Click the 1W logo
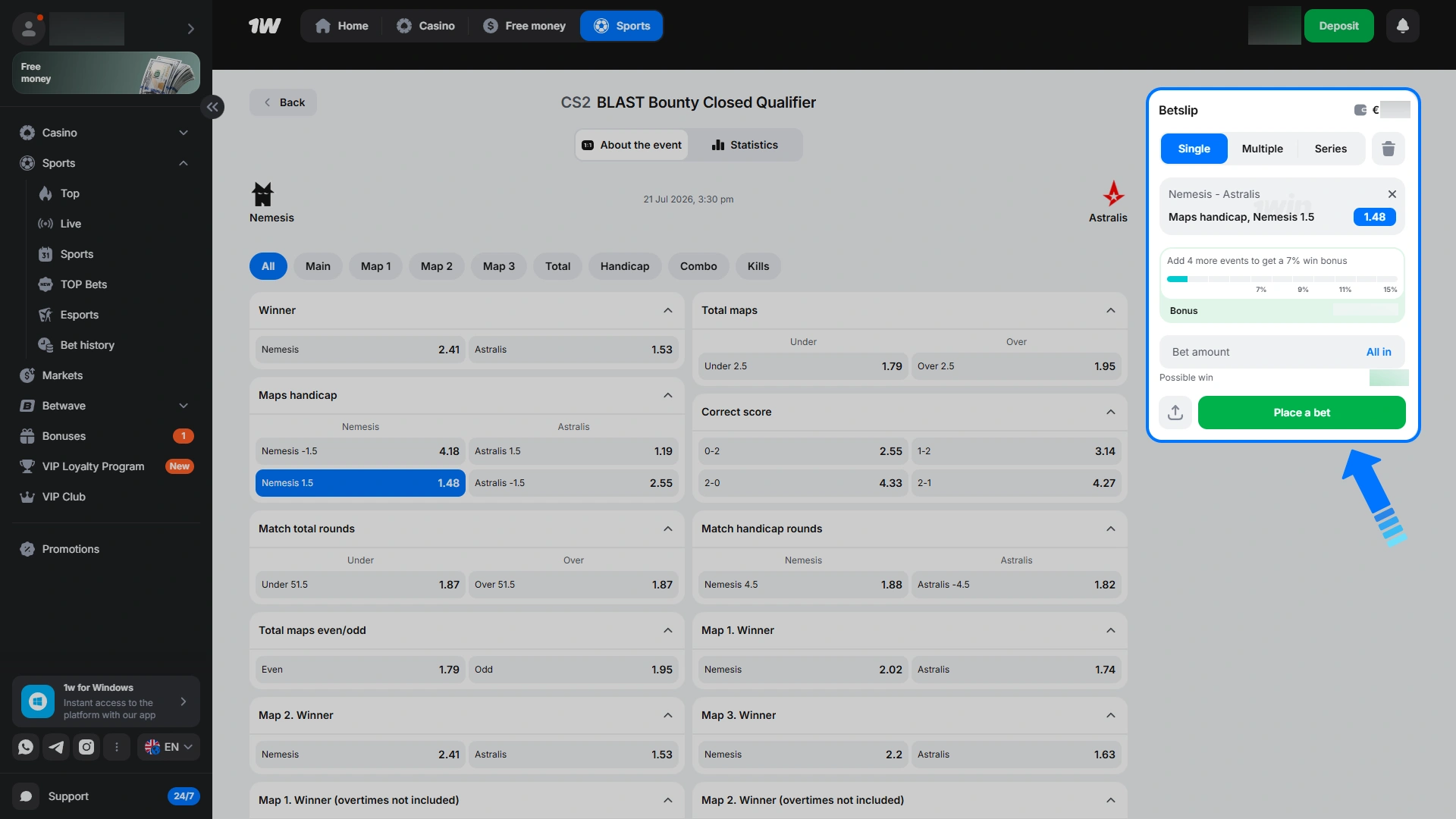 (x=265, y=26)
